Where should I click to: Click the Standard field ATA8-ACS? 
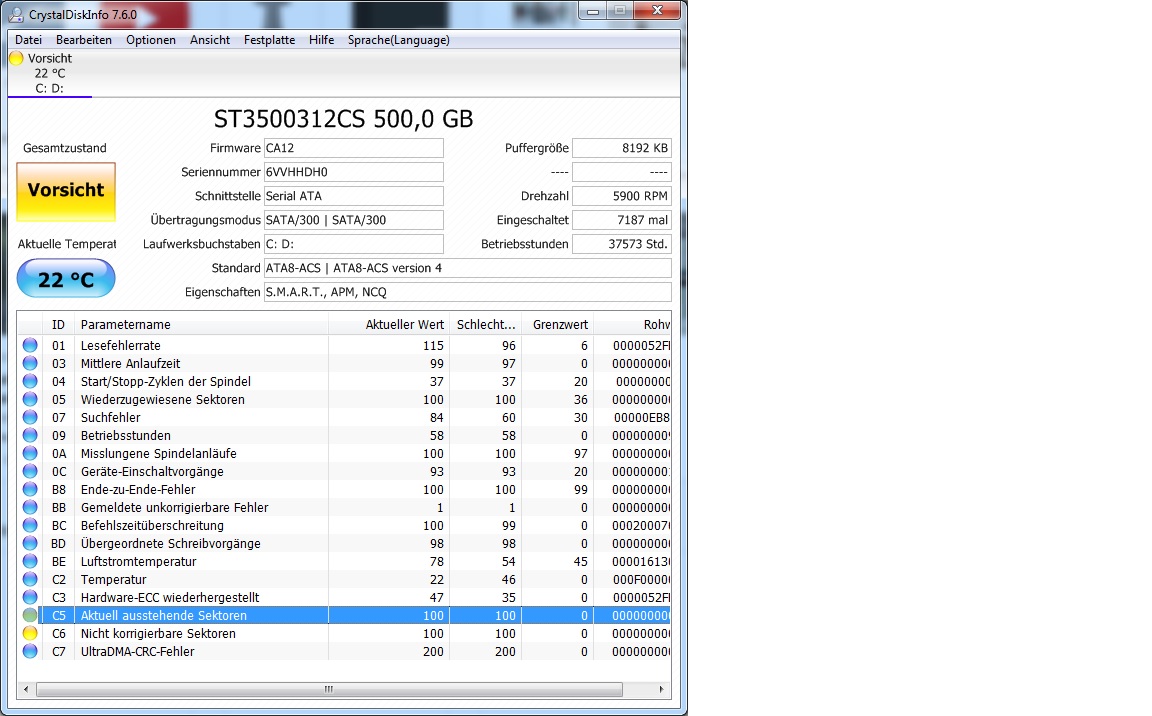click(x=467, y=268)
